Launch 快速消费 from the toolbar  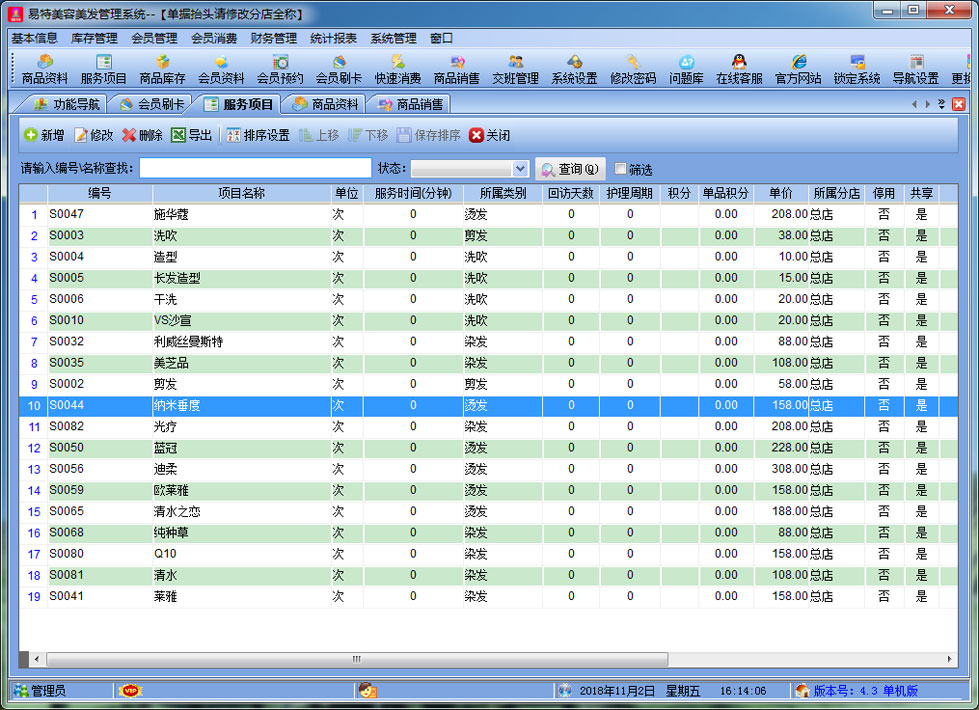click(x=398, y=69)
